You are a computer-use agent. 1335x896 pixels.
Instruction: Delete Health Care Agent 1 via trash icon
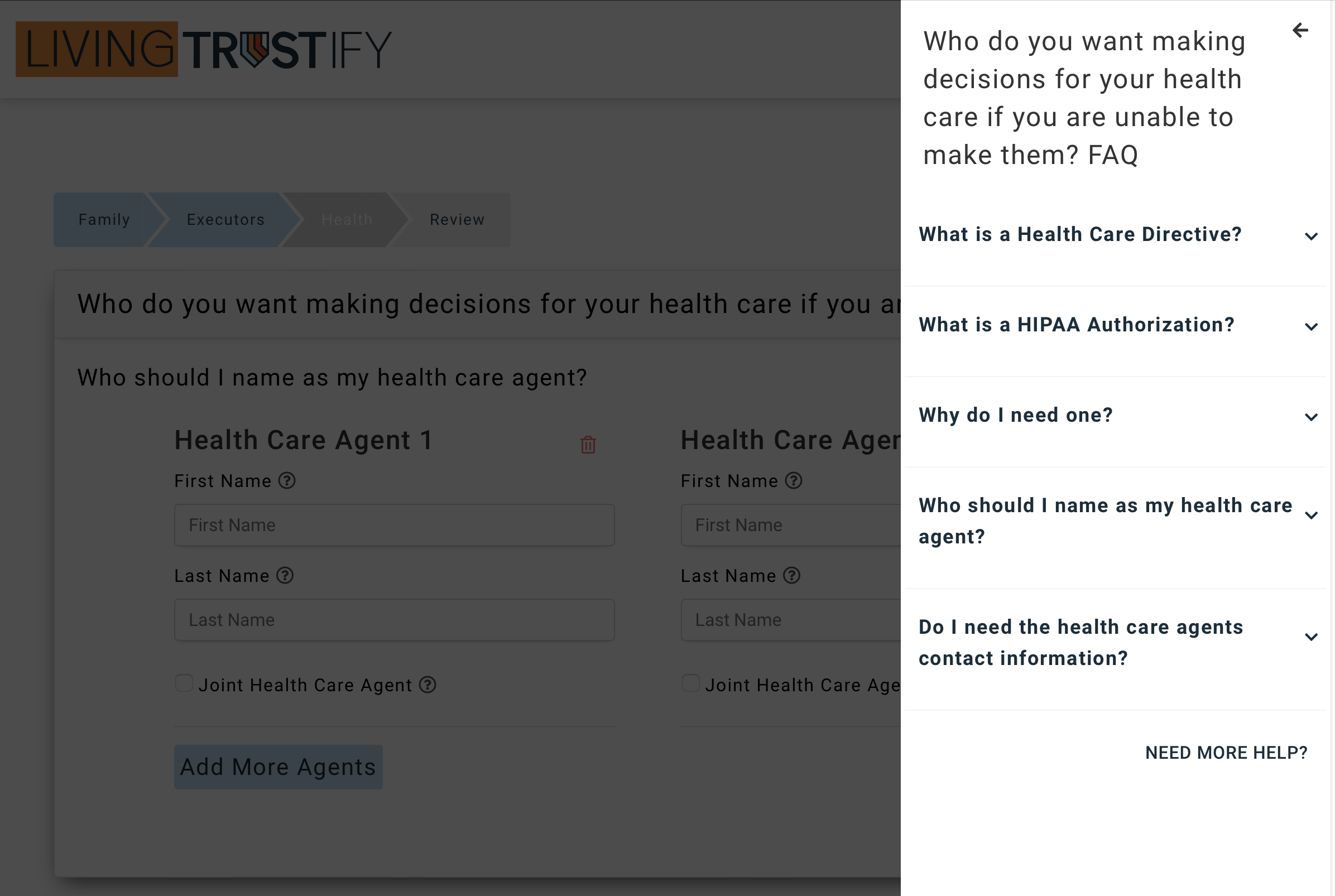(x=587, y=444)
